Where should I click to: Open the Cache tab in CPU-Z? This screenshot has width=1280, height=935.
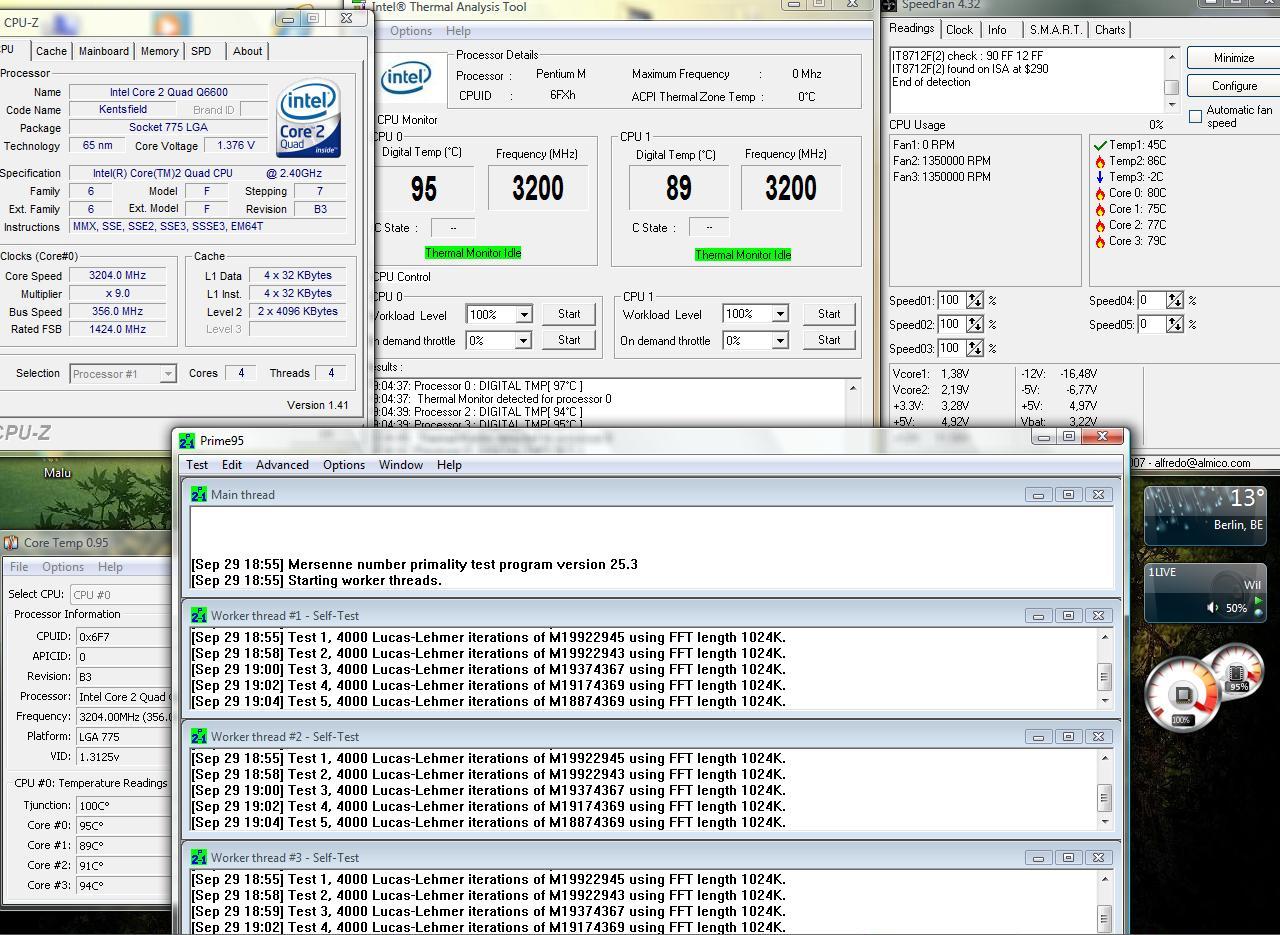tap(51, 51)
